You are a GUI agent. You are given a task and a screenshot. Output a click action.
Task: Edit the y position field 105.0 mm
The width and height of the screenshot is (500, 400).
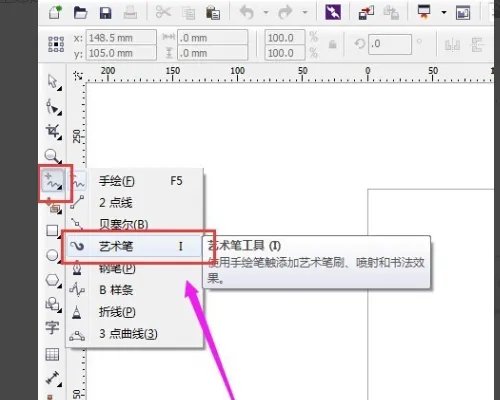tap(121, 53)
